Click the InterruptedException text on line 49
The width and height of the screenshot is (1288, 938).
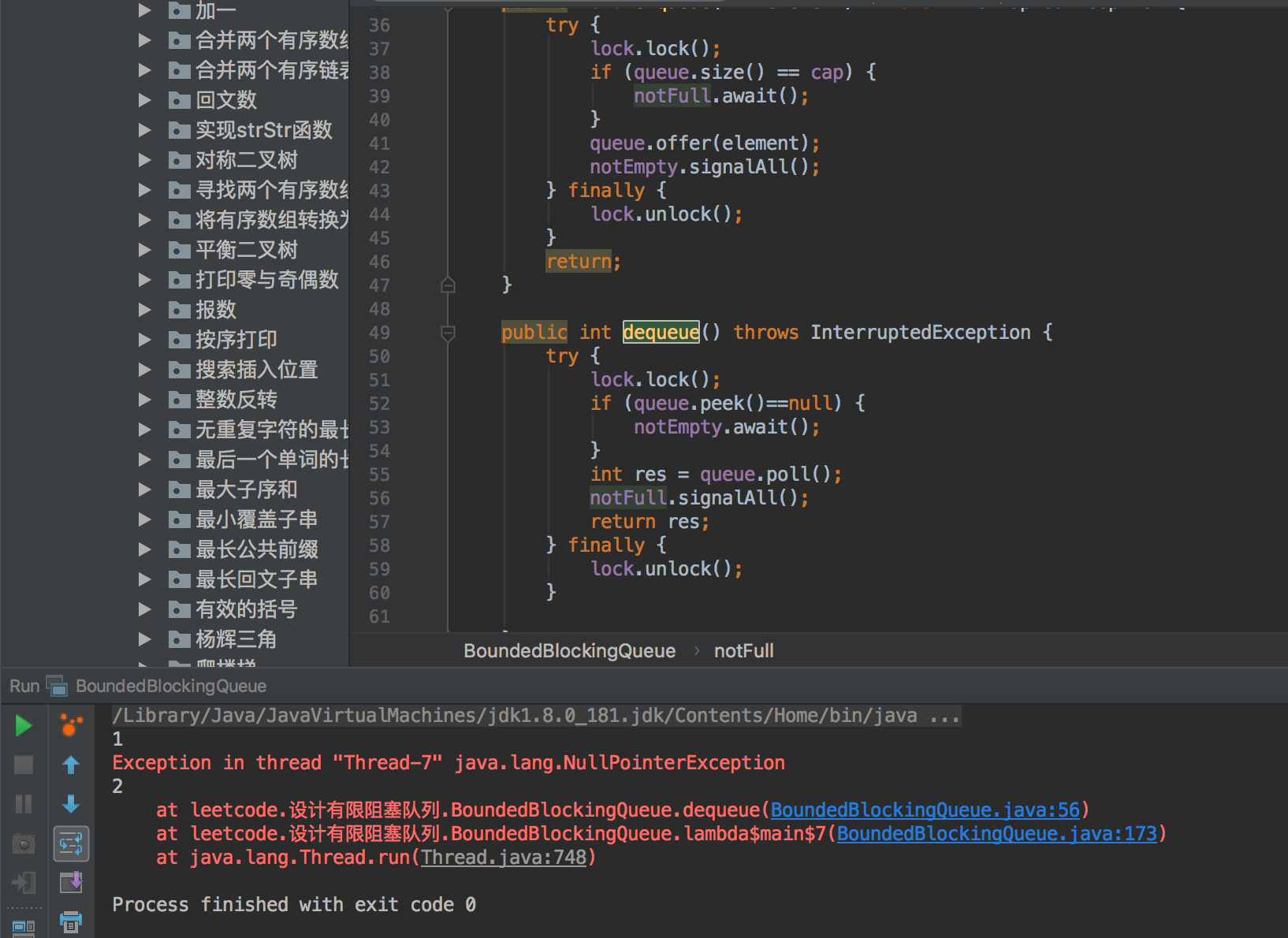[x=920, y=333]
